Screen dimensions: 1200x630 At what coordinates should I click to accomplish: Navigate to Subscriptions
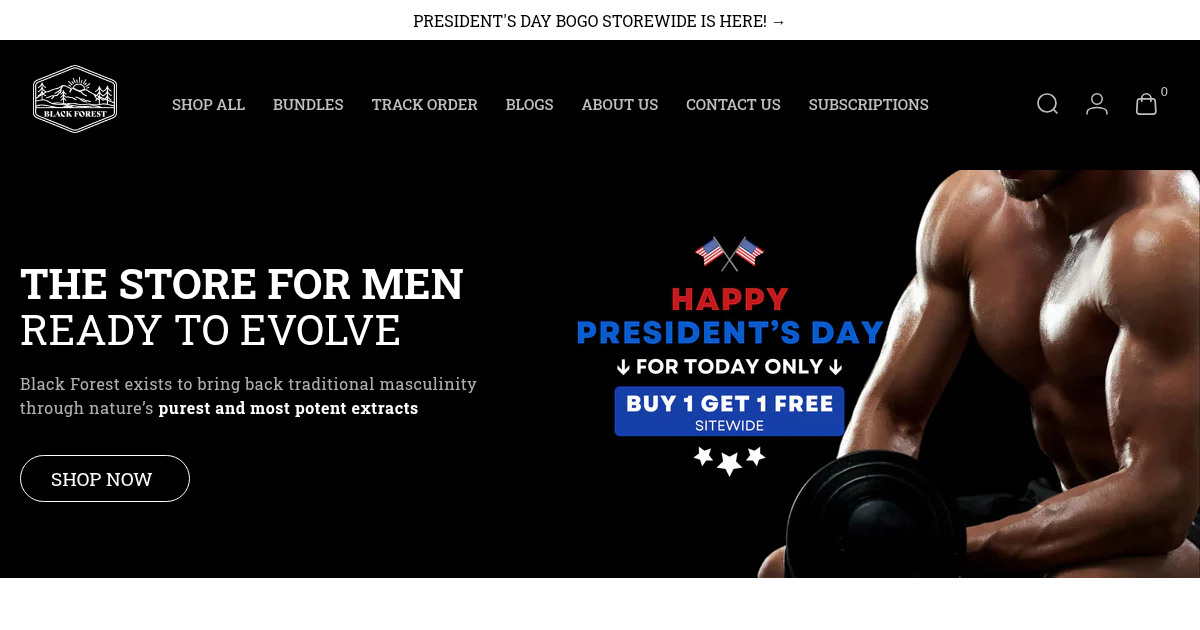[x=869, y=104]
